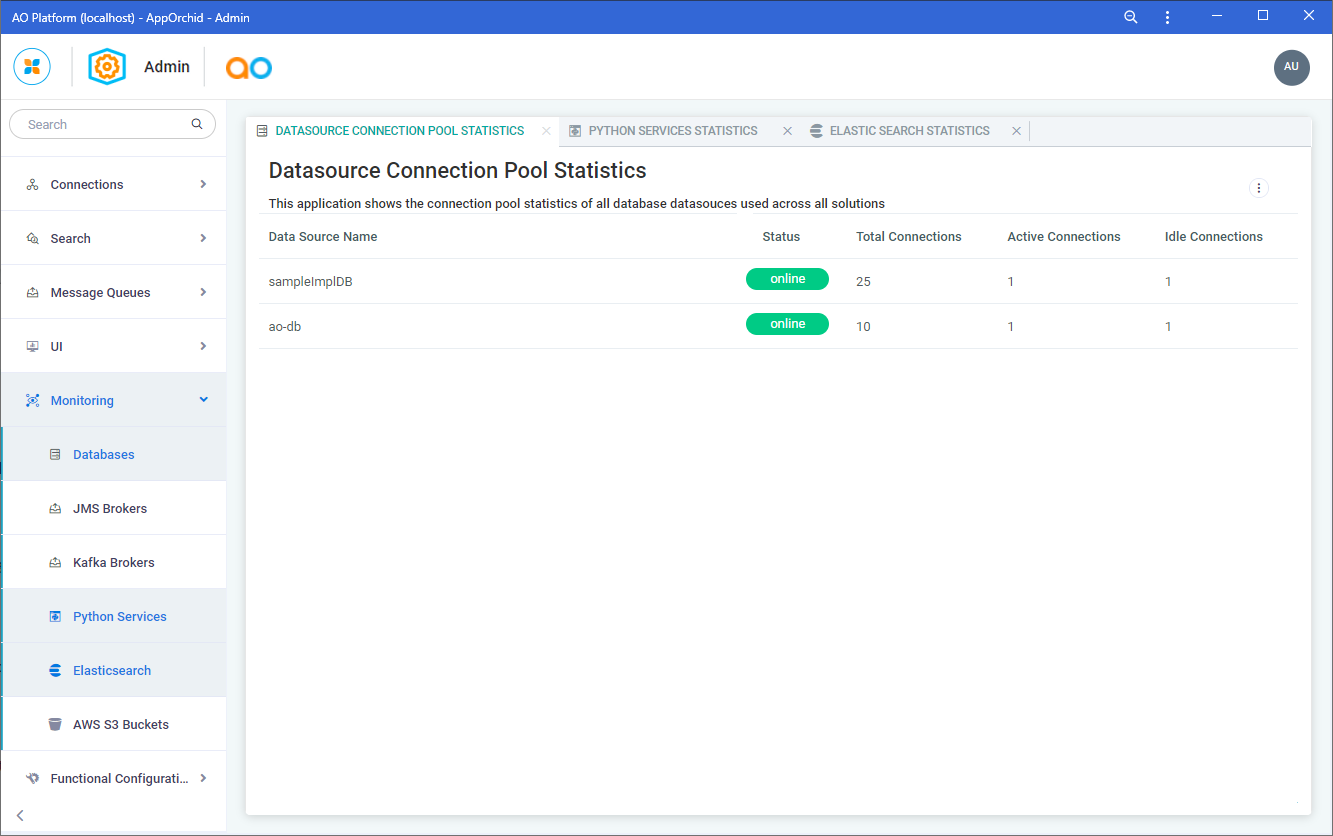Viewport: 1333px width, 836px height.
Task: Click into the sidebar Search field
Action: point(100,125)
